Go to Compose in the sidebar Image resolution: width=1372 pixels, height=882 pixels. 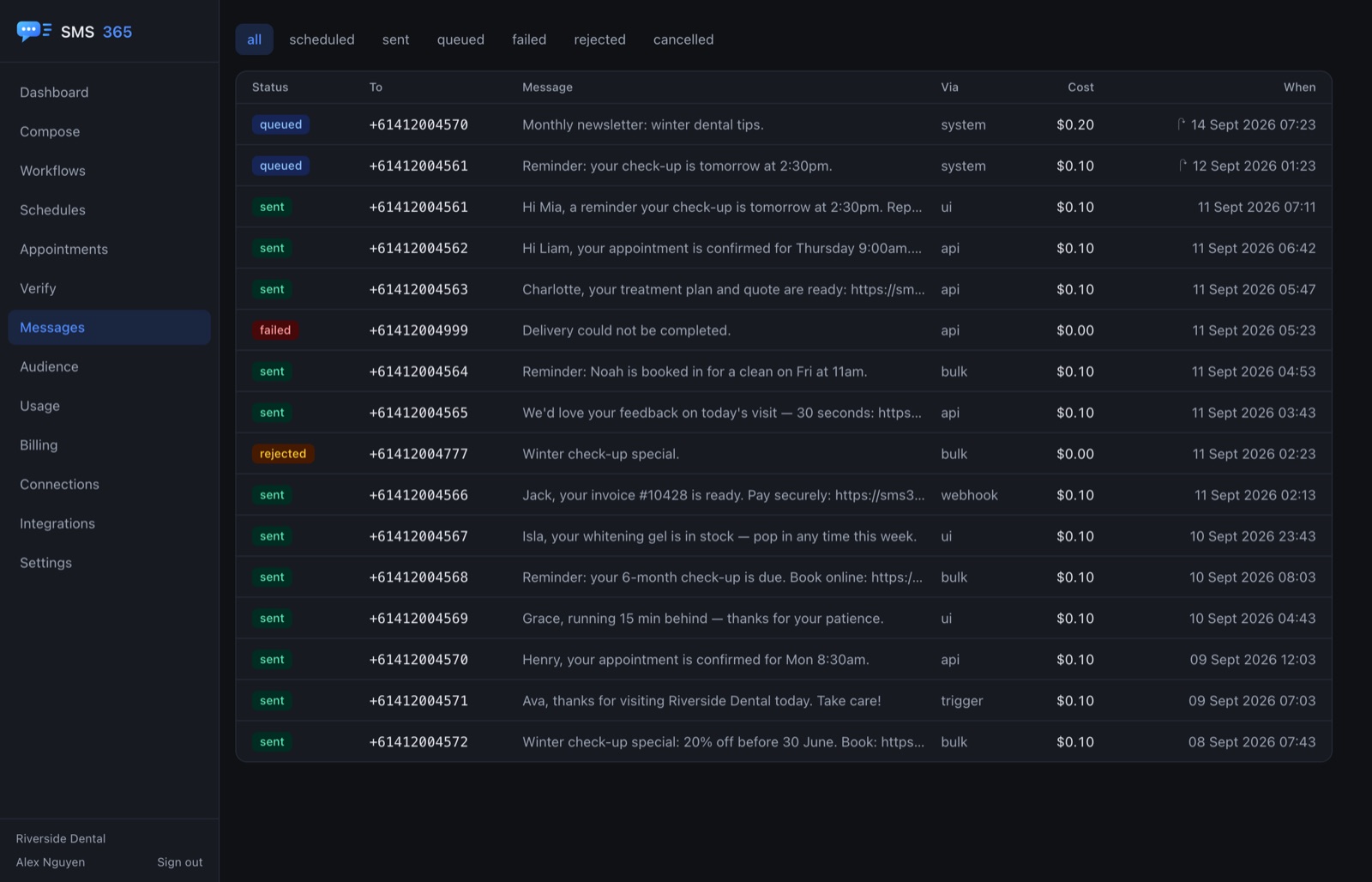109,131
